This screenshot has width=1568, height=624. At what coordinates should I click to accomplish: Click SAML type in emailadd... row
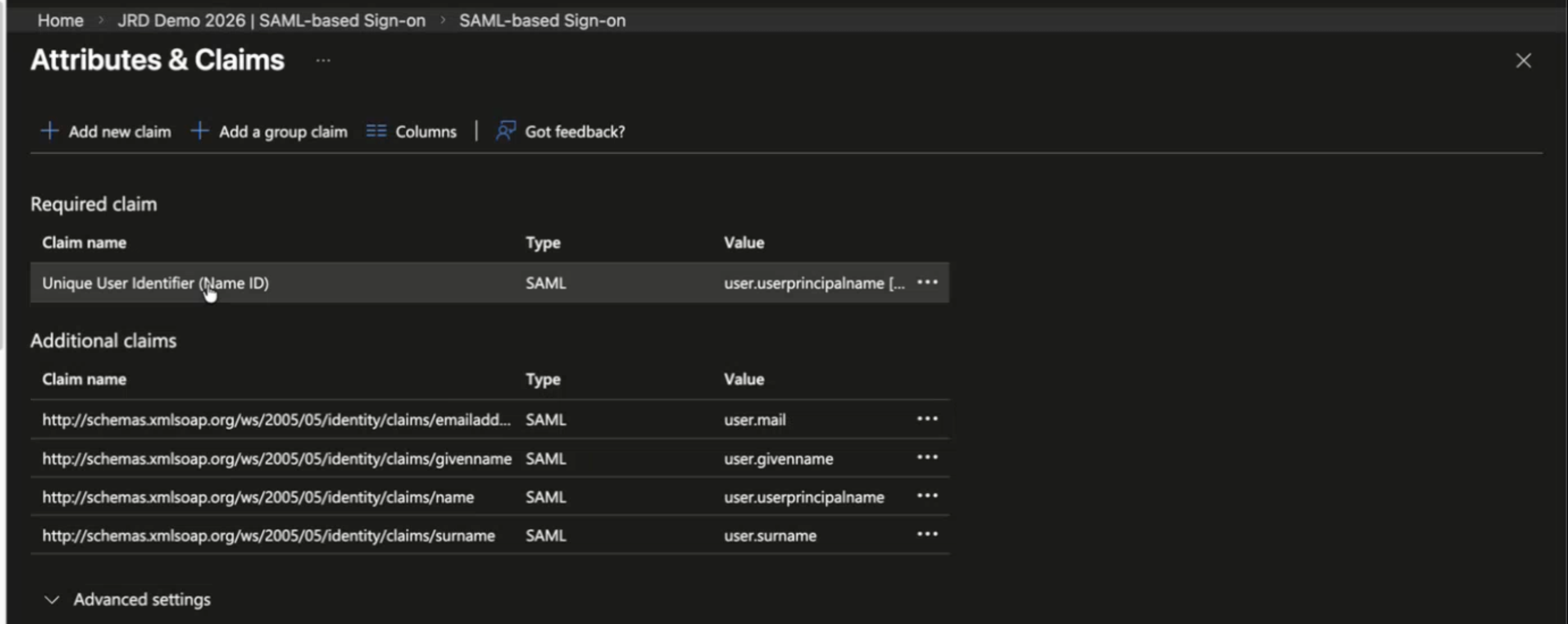[x=546, y=419]
